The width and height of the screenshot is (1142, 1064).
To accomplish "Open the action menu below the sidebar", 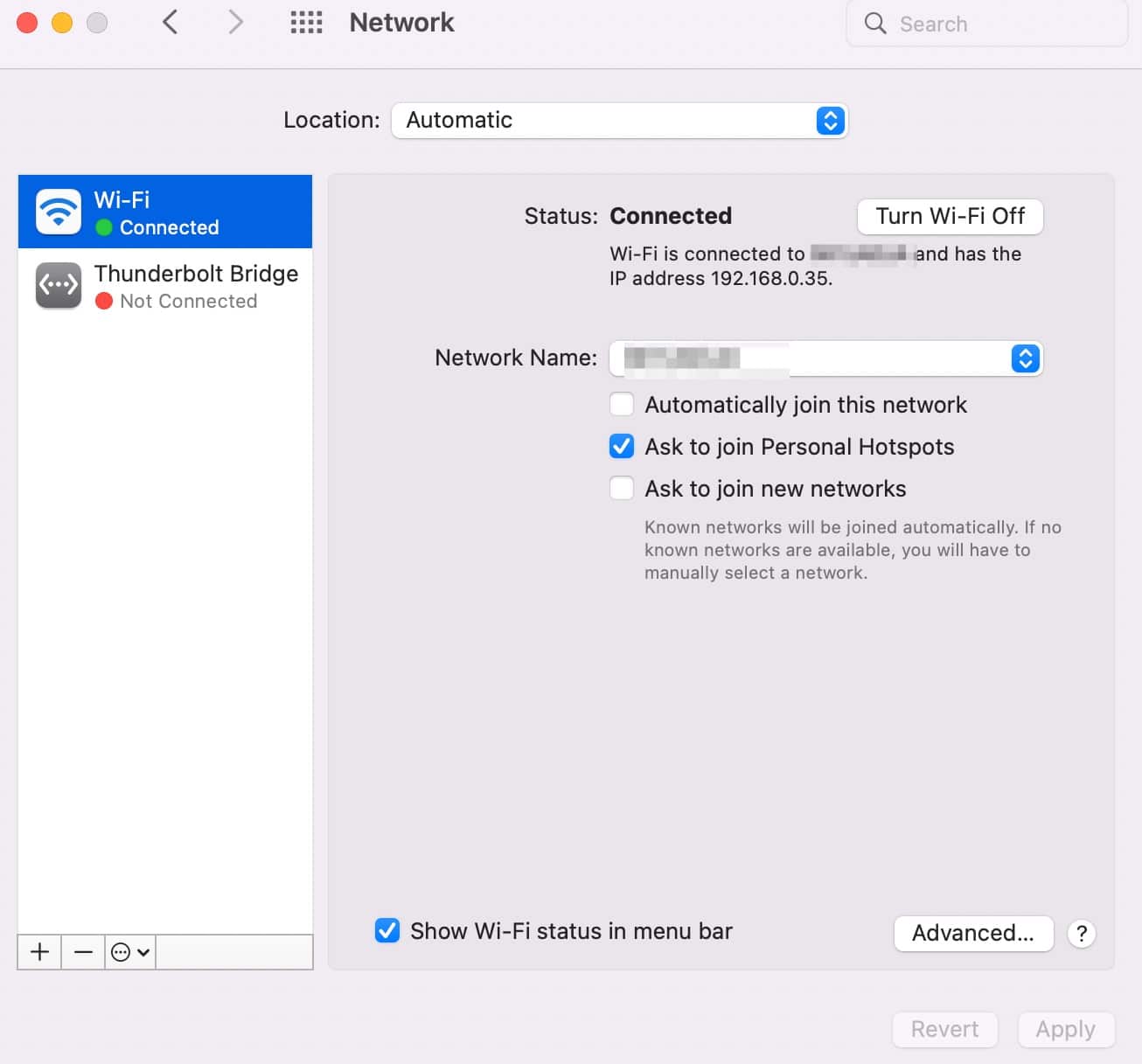I will click(129, 952).
